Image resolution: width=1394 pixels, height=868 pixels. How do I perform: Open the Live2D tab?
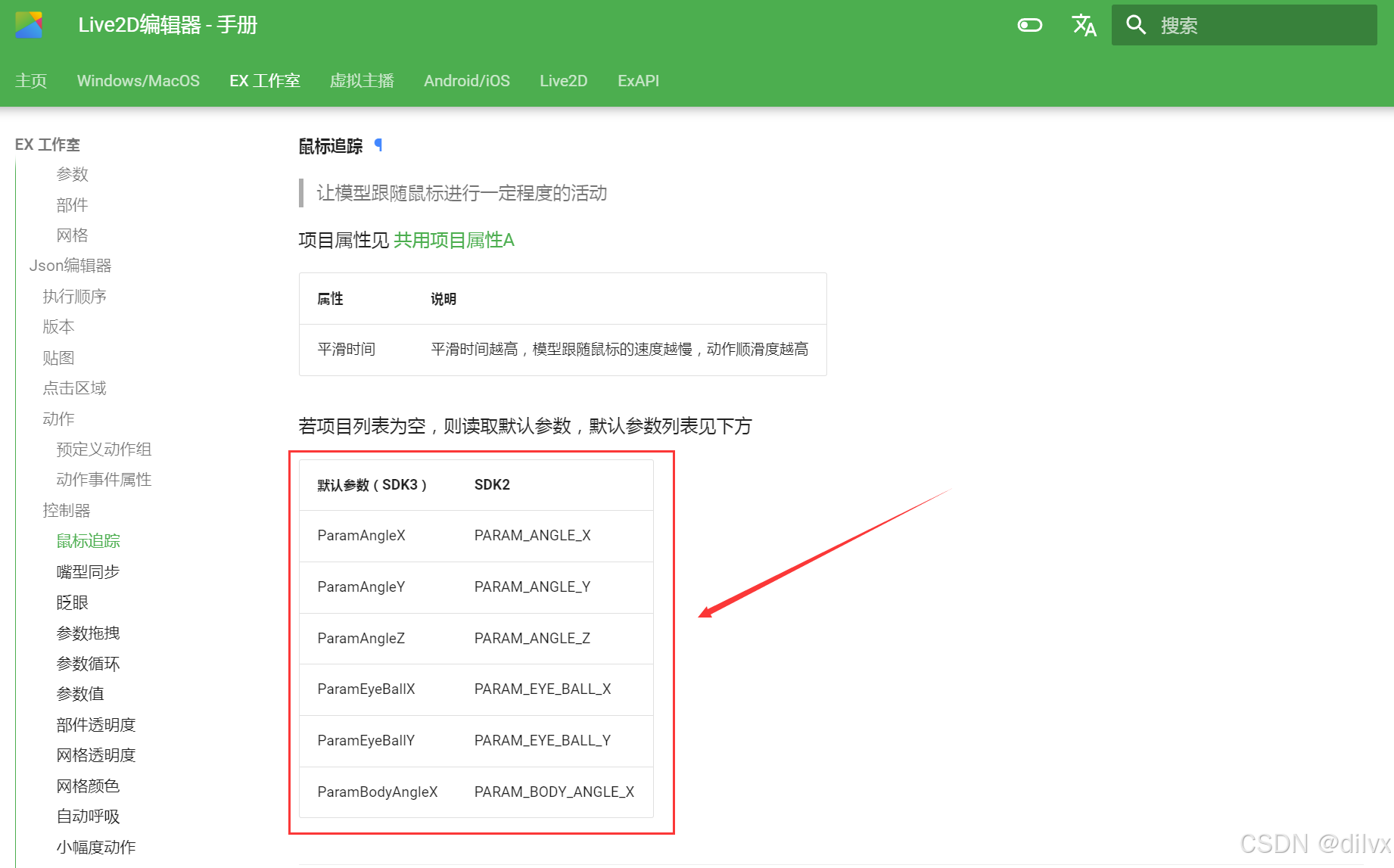[564, 81]
